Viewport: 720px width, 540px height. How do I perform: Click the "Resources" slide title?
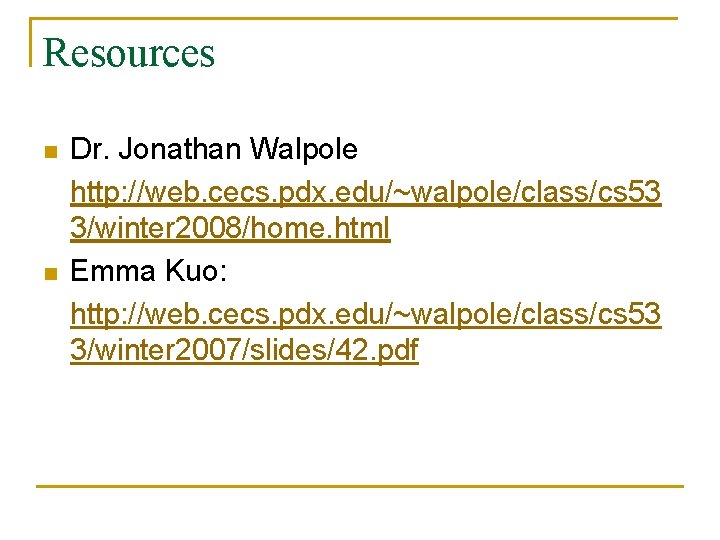129,52
